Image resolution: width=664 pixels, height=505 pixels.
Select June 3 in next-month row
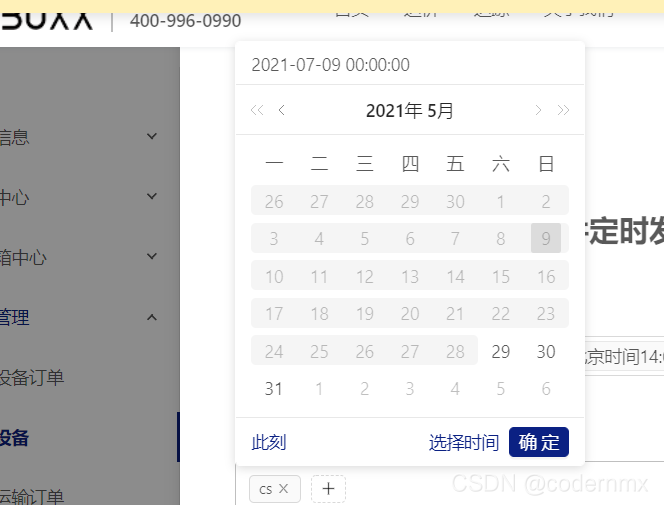[410, 389]
